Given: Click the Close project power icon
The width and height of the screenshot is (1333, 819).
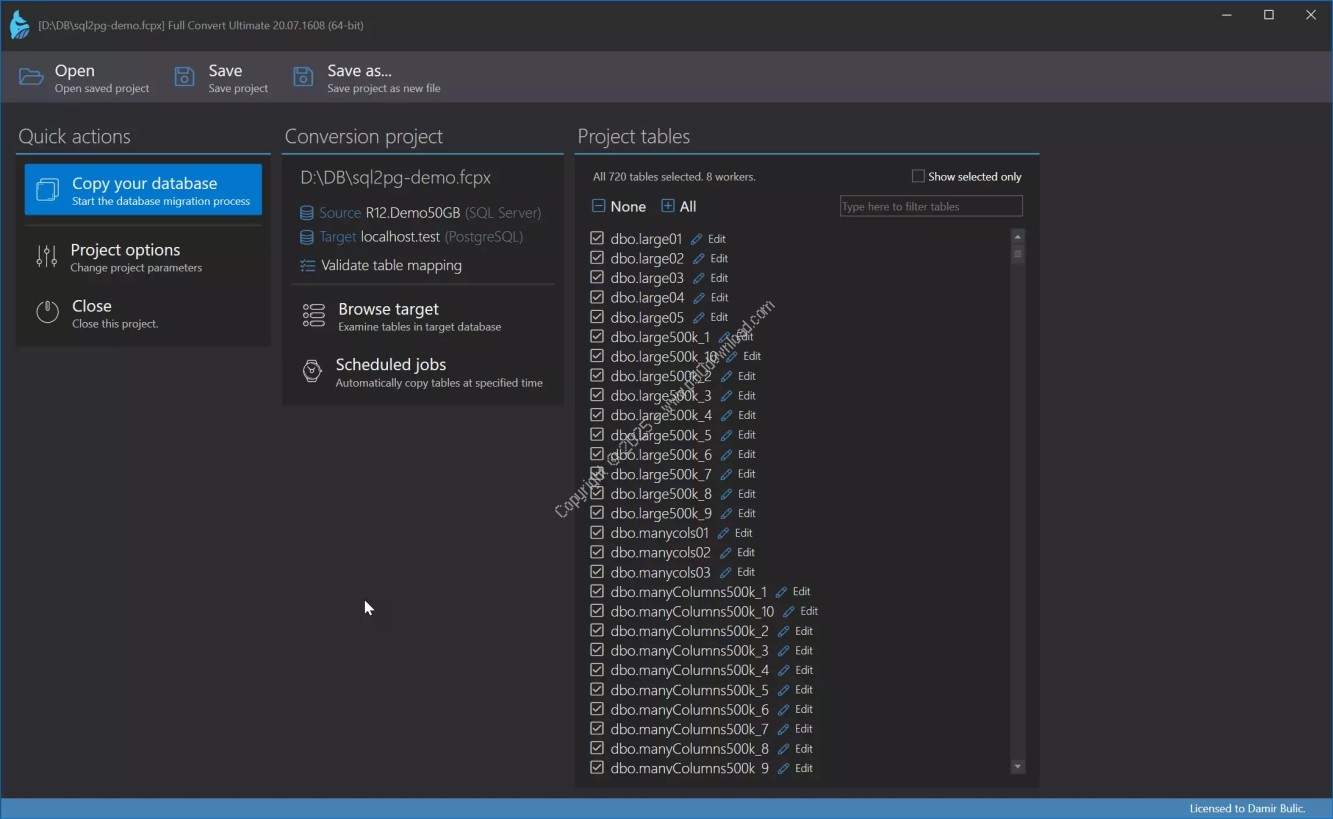Looking at the screenshot, I should tap(47, 312).
